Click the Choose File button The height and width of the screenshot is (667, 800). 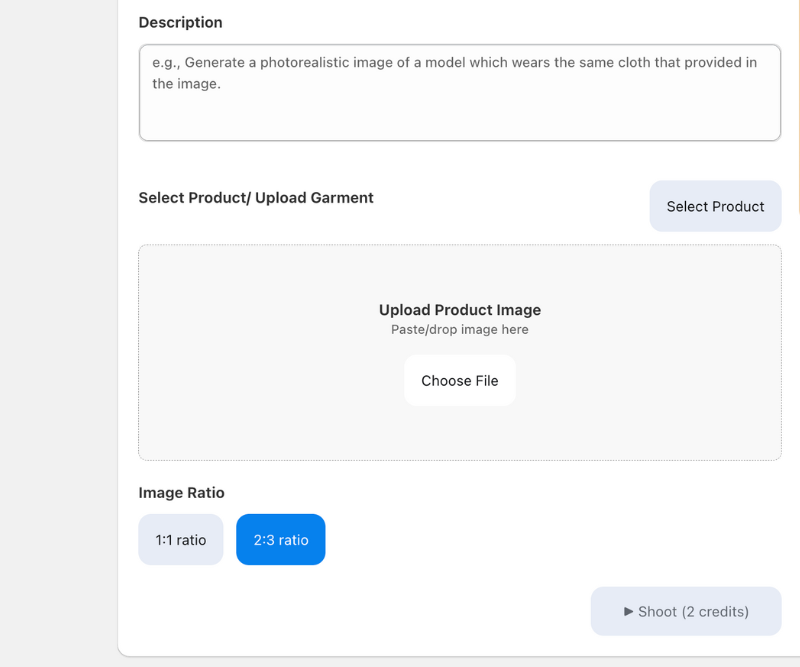click(x=460, y=381)
